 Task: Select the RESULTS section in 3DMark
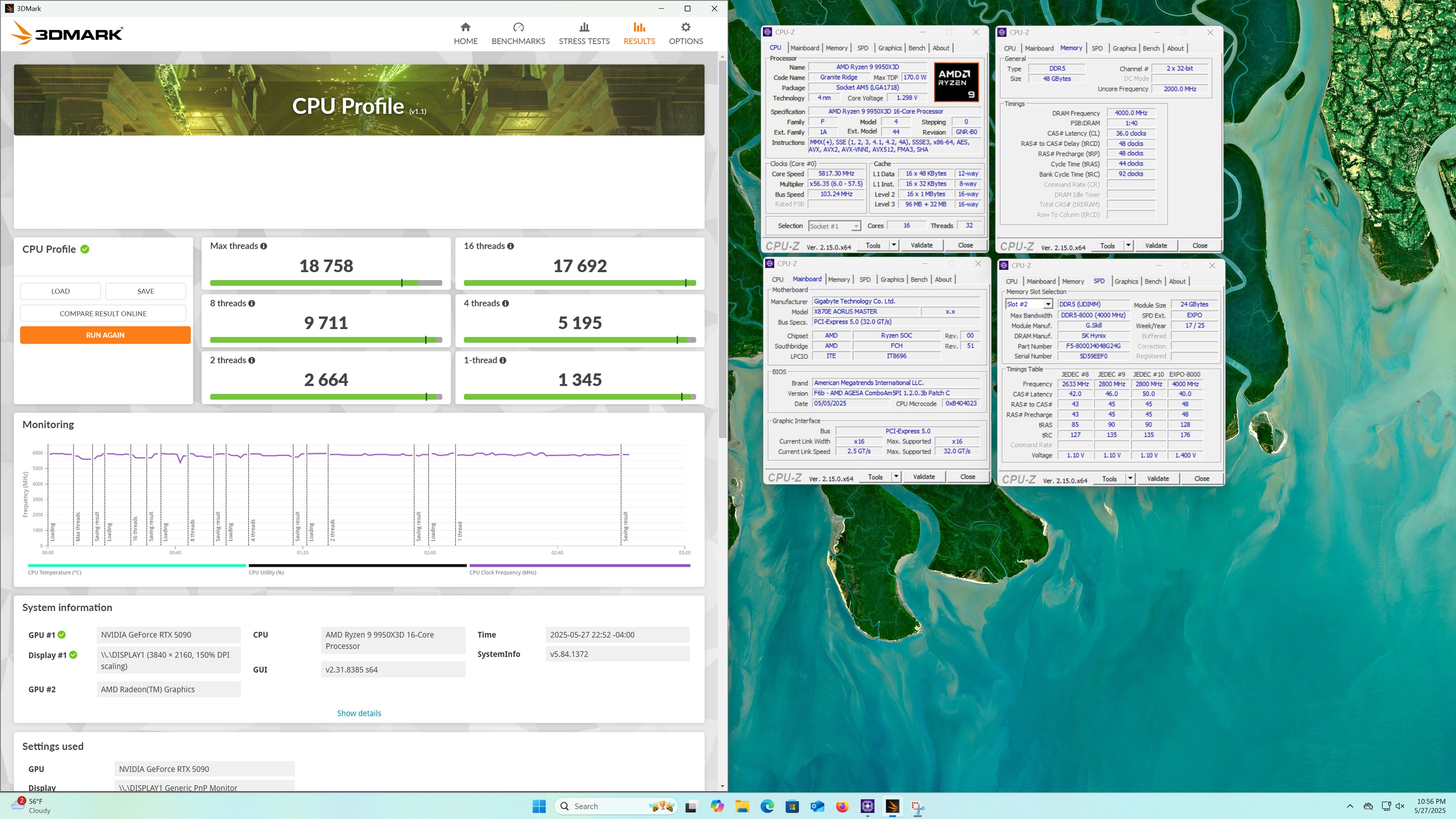(x=639, y=34)
